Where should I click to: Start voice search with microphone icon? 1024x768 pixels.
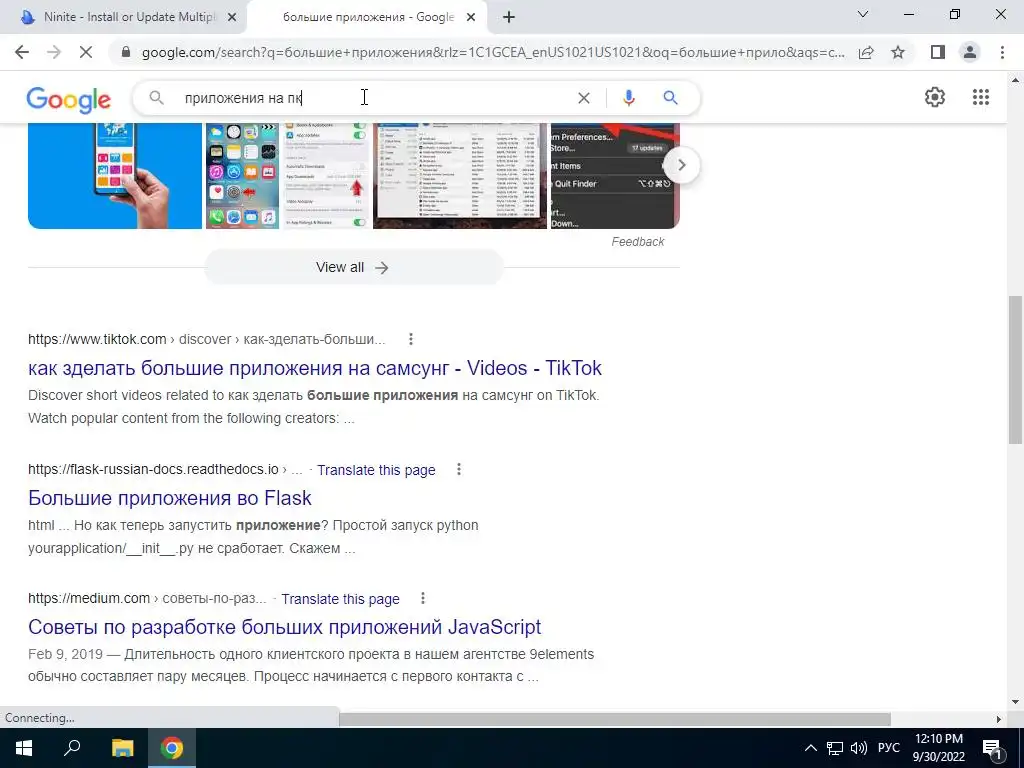pos(629,98)
